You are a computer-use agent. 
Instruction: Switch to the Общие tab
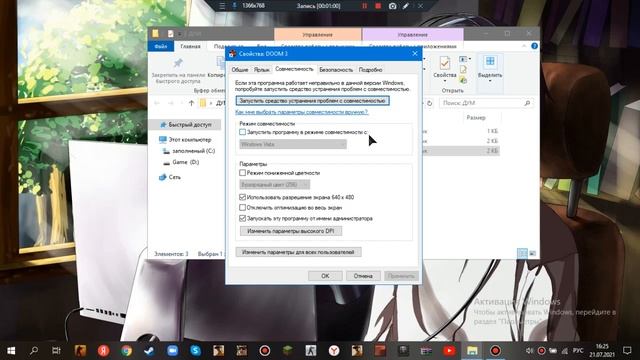coord(240,70)
